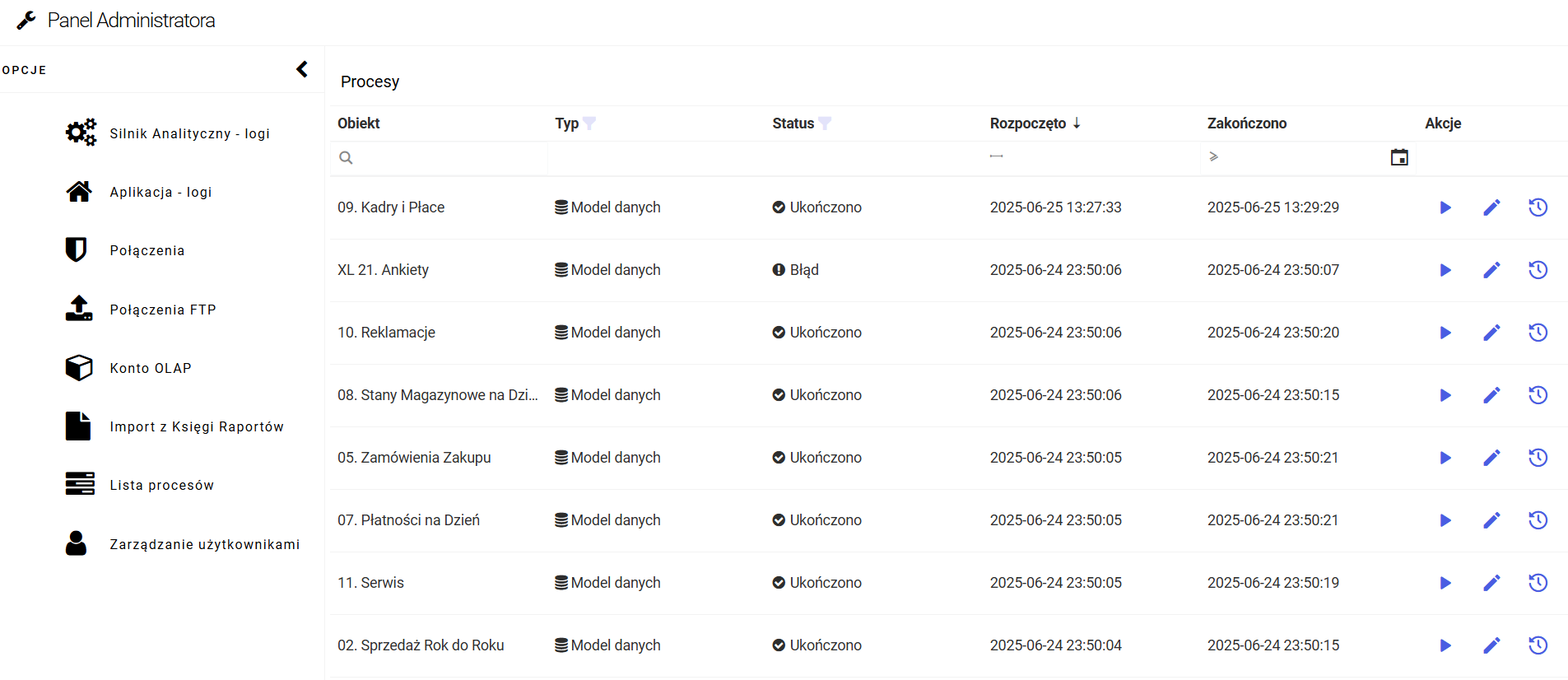
Task: Run the 09. Kadry i Płace process
Action: (1445, 207)
